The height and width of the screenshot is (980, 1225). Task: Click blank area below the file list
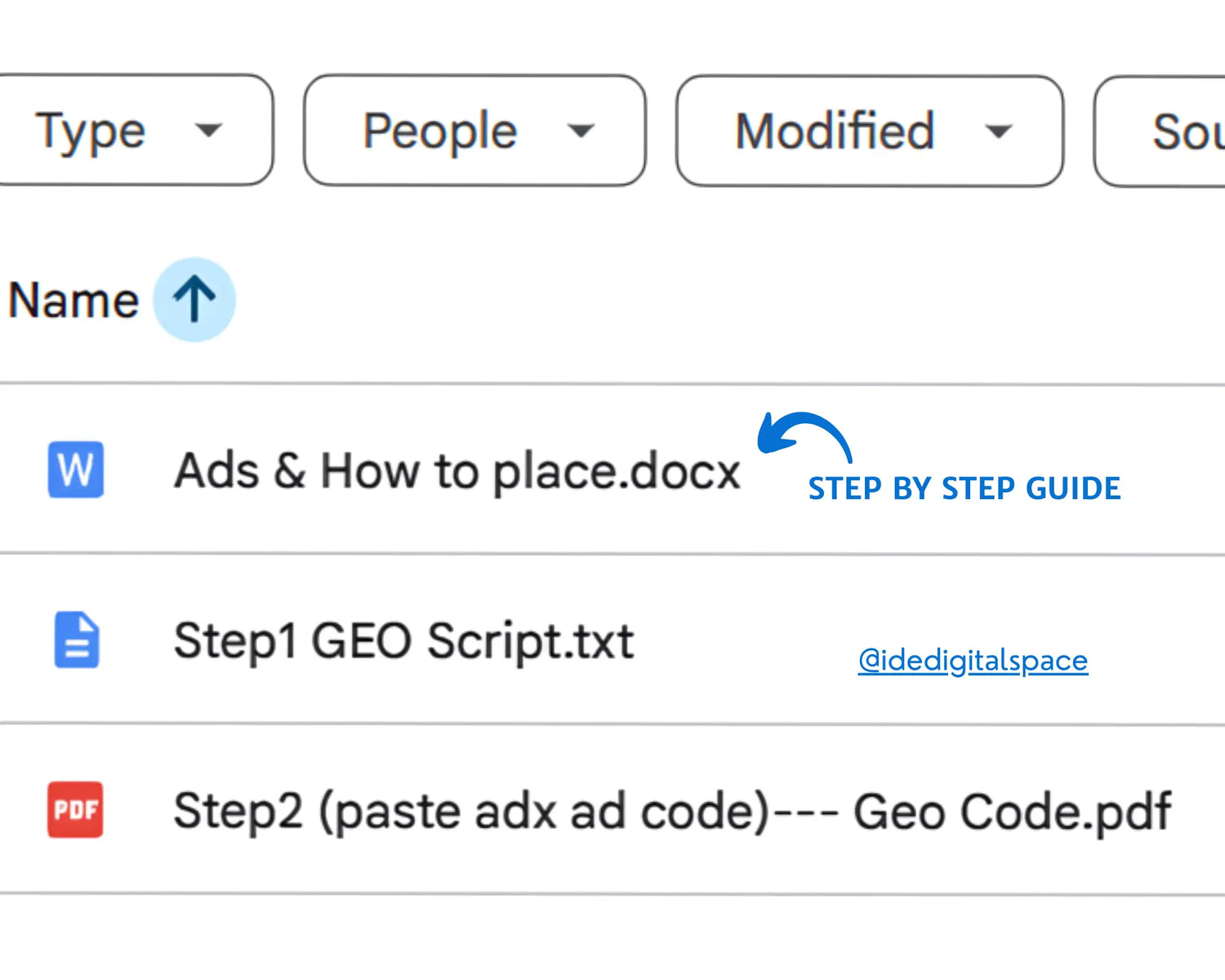[x=612, y=939]
